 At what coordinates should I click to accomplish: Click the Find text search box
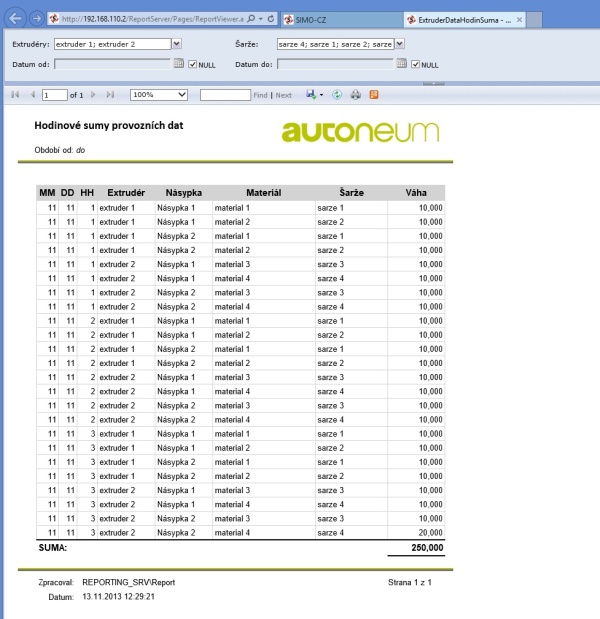pos(225,95)
